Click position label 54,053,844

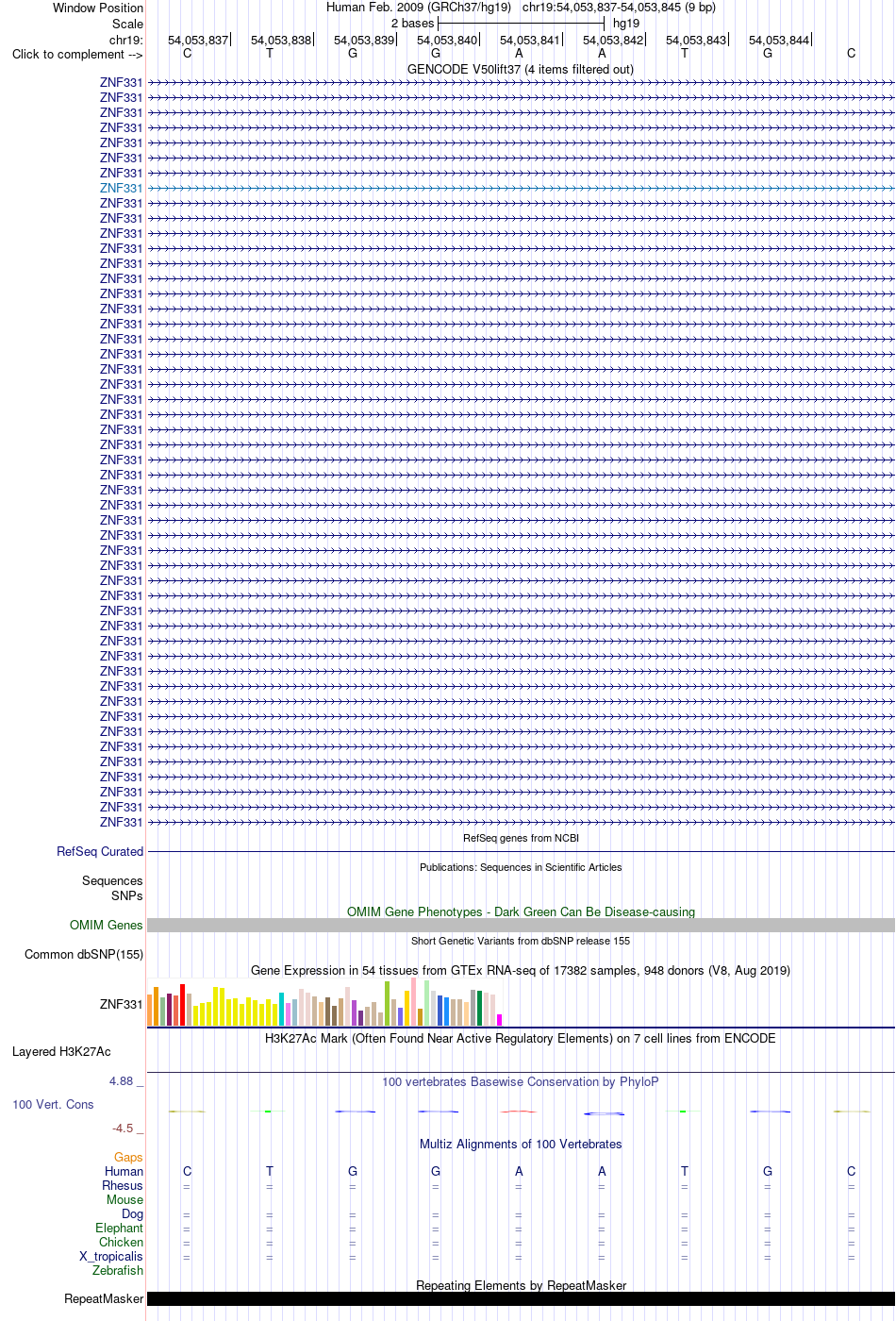pos(779,40)
